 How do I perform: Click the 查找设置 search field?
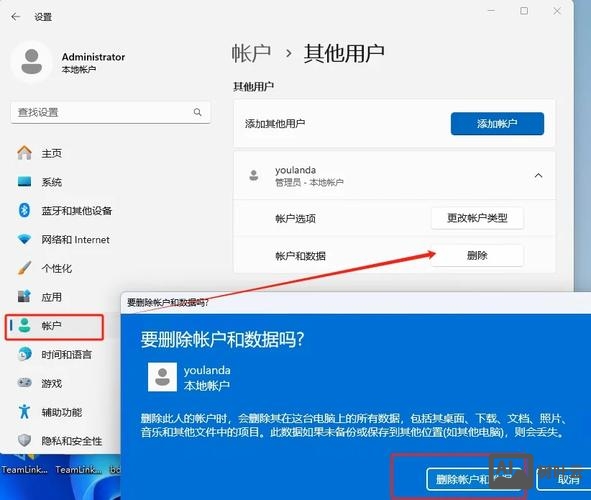coord(110,112)
